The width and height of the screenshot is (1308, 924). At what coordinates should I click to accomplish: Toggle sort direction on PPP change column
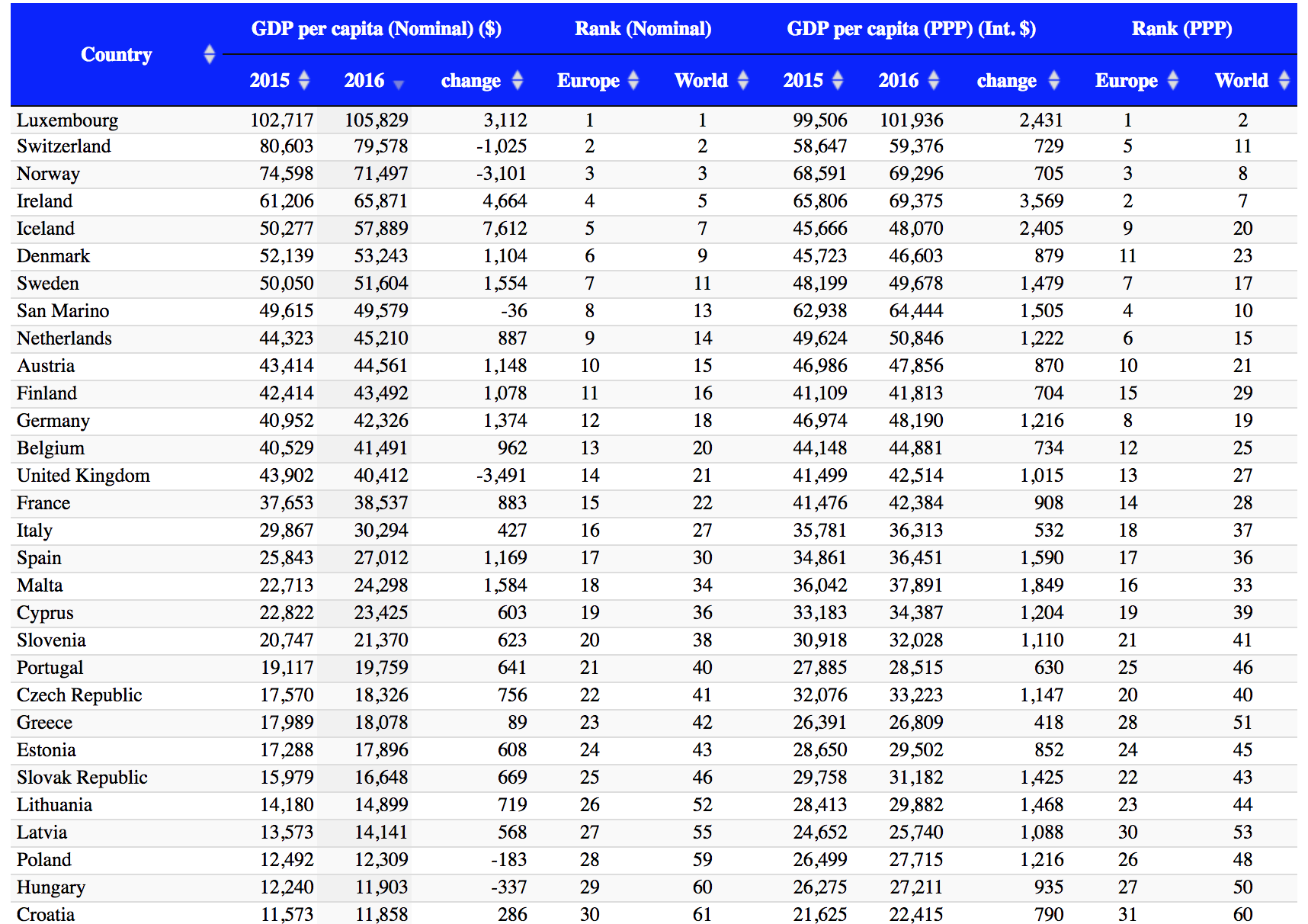(1054, 80)
